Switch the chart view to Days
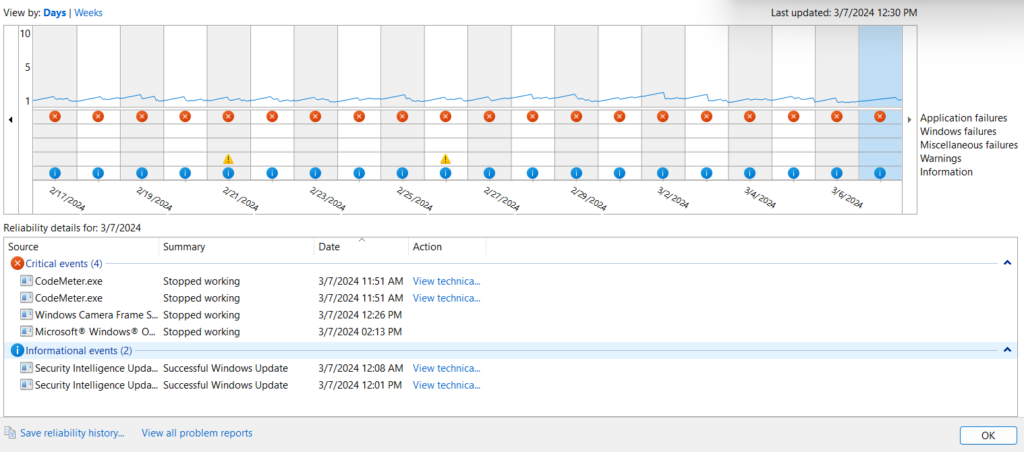Image resolution: width=1024 pixels, height=452 pixels. pyautogui.click(x=55, y=13)
